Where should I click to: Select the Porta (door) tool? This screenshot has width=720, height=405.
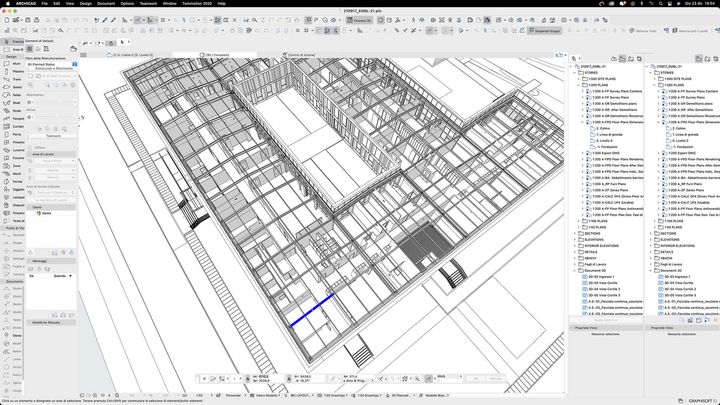coord(13,134)
